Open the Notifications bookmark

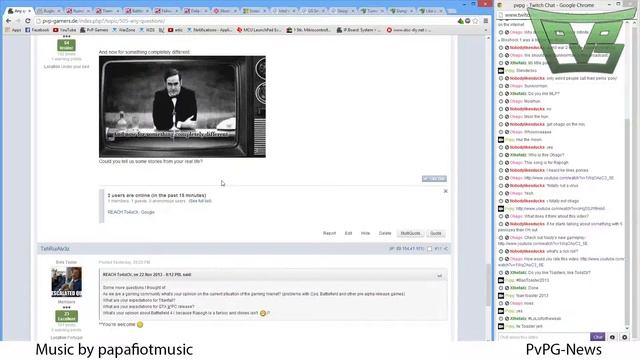[209, 30]
